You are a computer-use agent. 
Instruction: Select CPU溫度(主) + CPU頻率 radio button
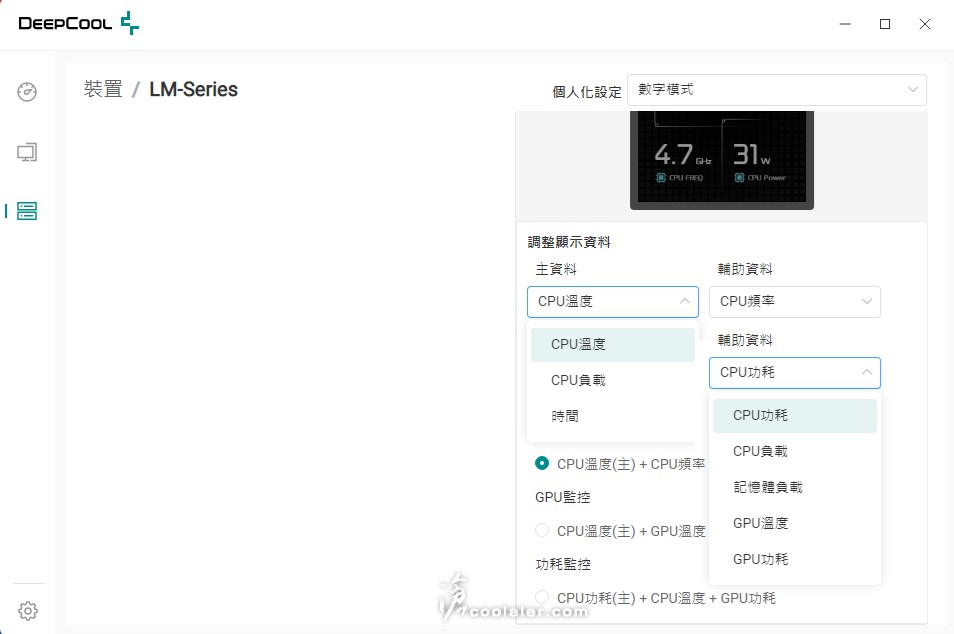[541, 464]
